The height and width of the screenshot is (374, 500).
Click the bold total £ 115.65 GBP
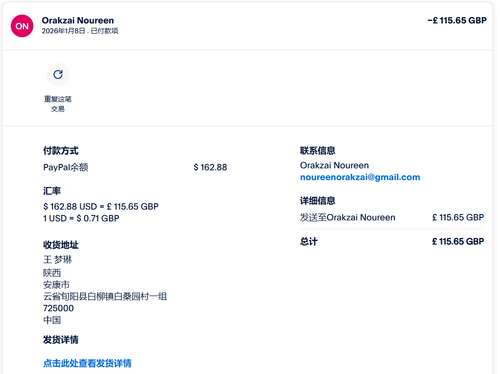[x=458, y=241]
